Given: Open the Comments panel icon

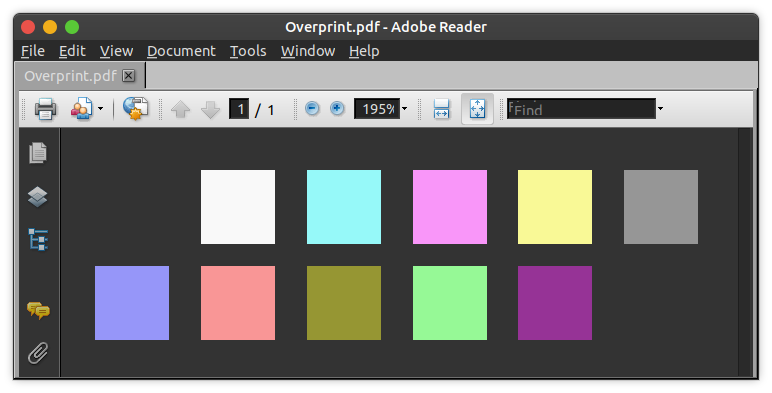Looking at the screenshot, I should coord(38,310).
